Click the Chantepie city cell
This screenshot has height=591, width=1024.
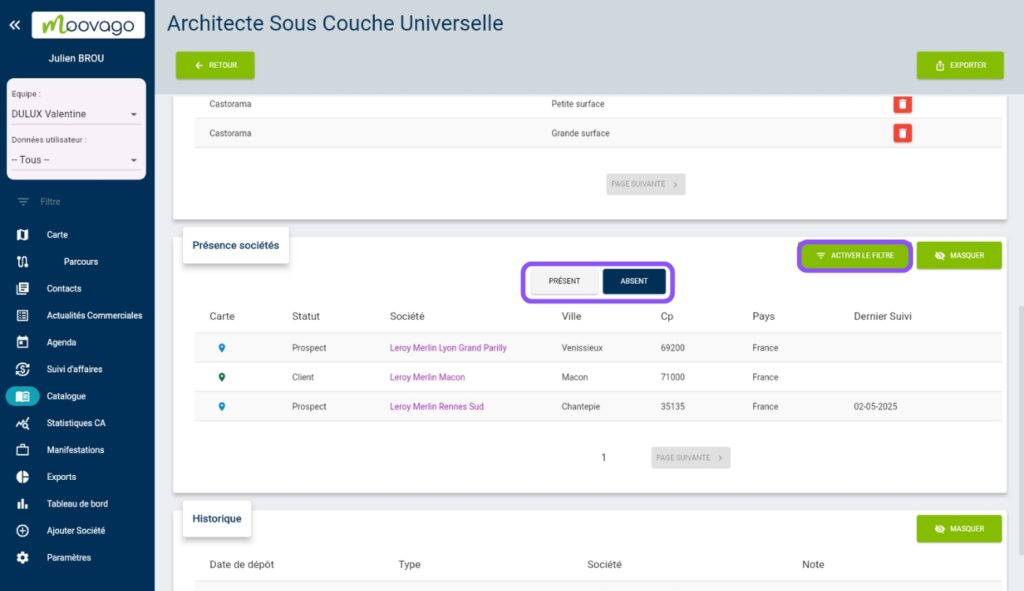tap(581, 407)
